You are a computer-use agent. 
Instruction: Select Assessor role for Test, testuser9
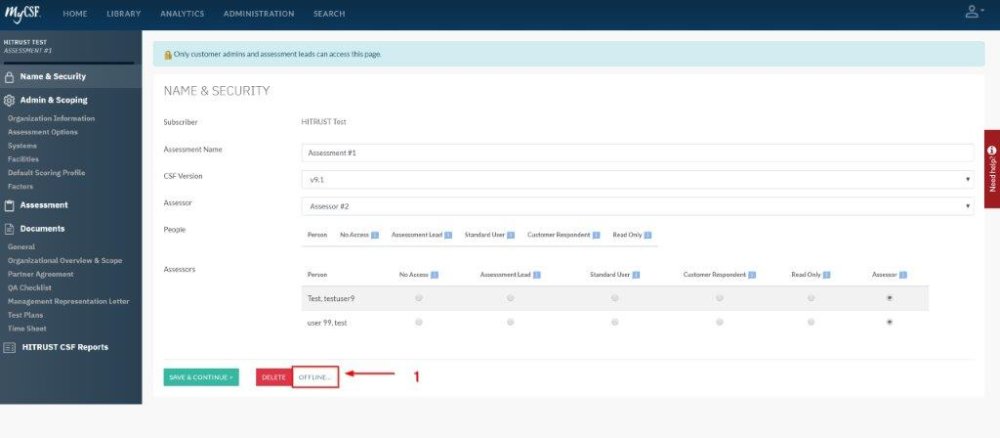tap(890, 298)
